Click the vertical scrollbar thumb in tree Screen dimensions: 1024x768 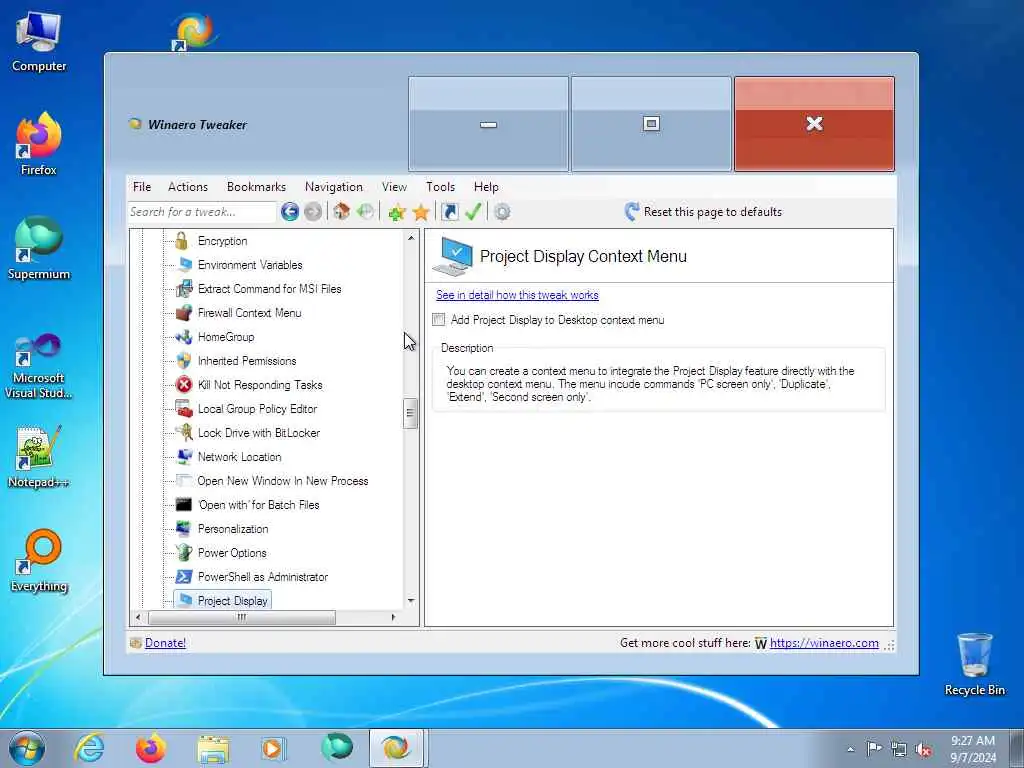point(411,413)
